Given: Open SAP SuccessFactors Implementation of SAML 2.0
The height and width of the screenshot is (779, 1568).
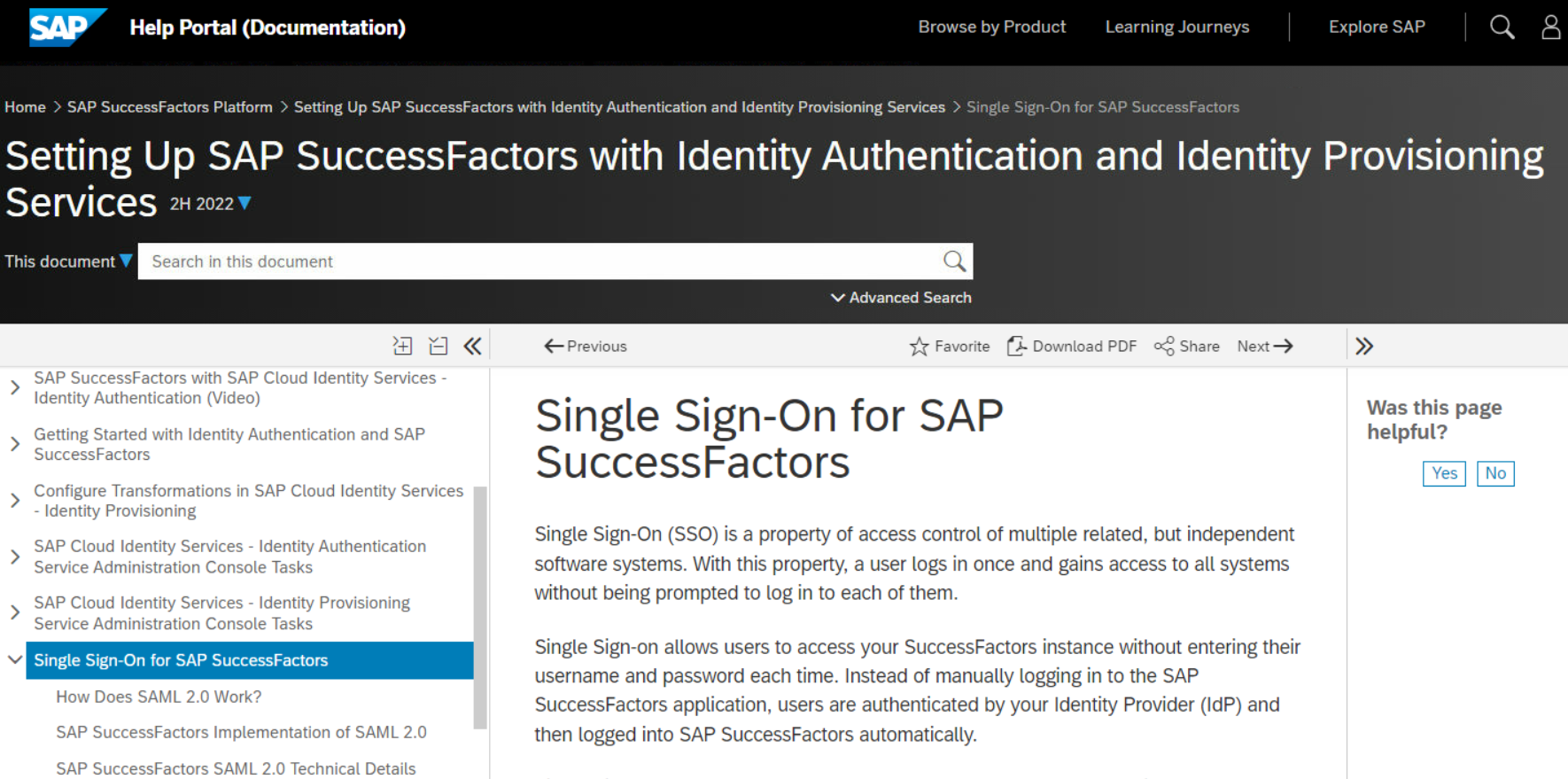Looking at the screenshot, I should click(241, 732).
